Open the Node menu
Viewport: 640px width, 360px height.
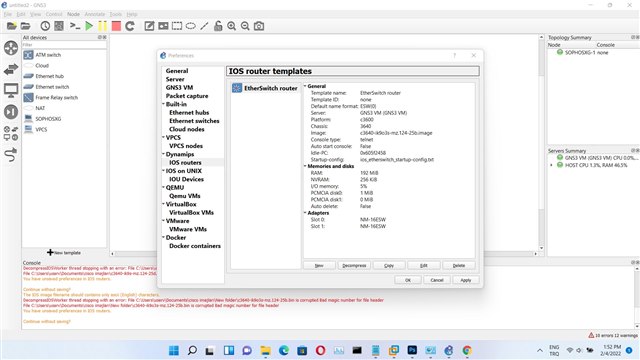(x=73, y=14)
